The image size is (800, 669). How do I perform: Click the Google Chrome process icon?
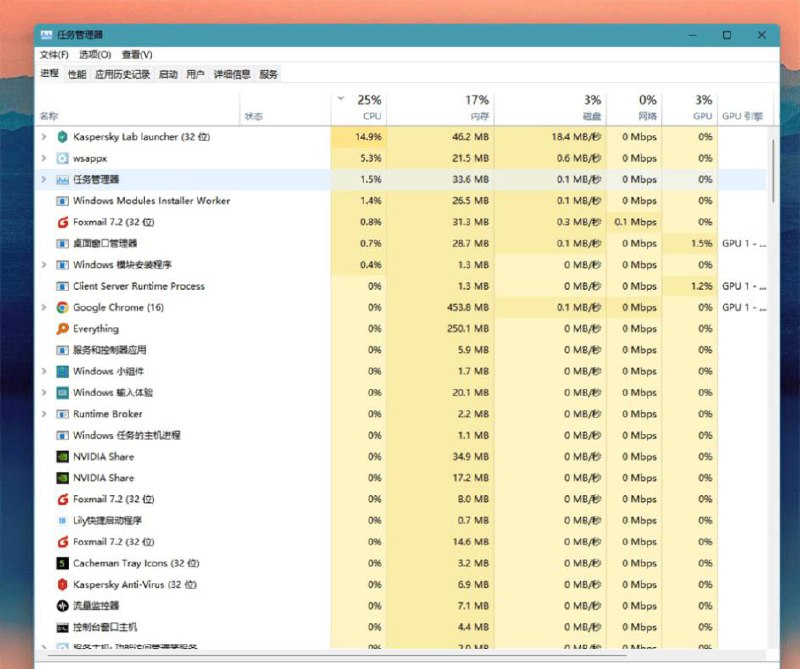pyautogui.click(x=62, y=307)
